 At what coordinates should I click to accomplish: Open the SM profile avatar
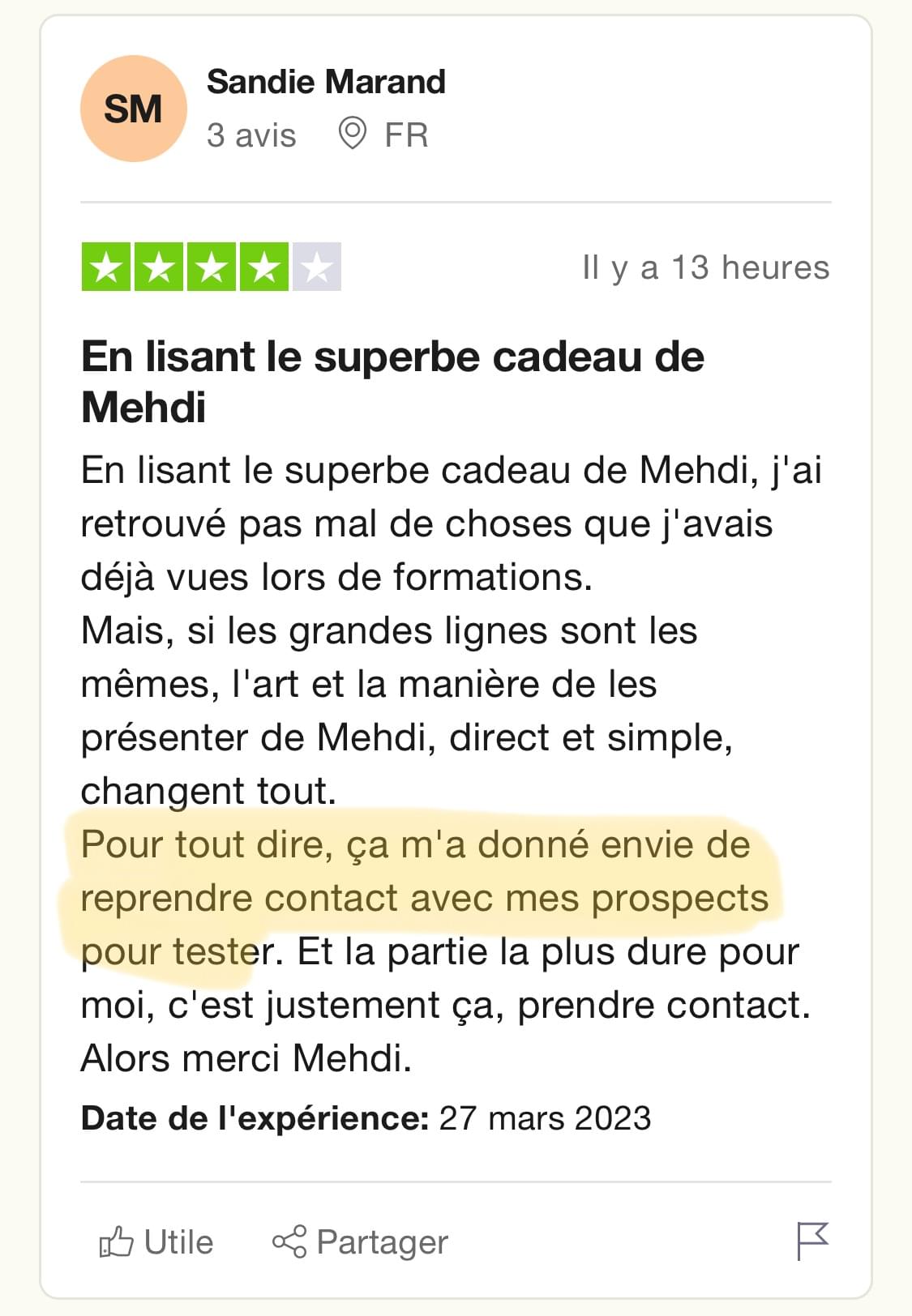pyautogui.click(x=134, y=109)
